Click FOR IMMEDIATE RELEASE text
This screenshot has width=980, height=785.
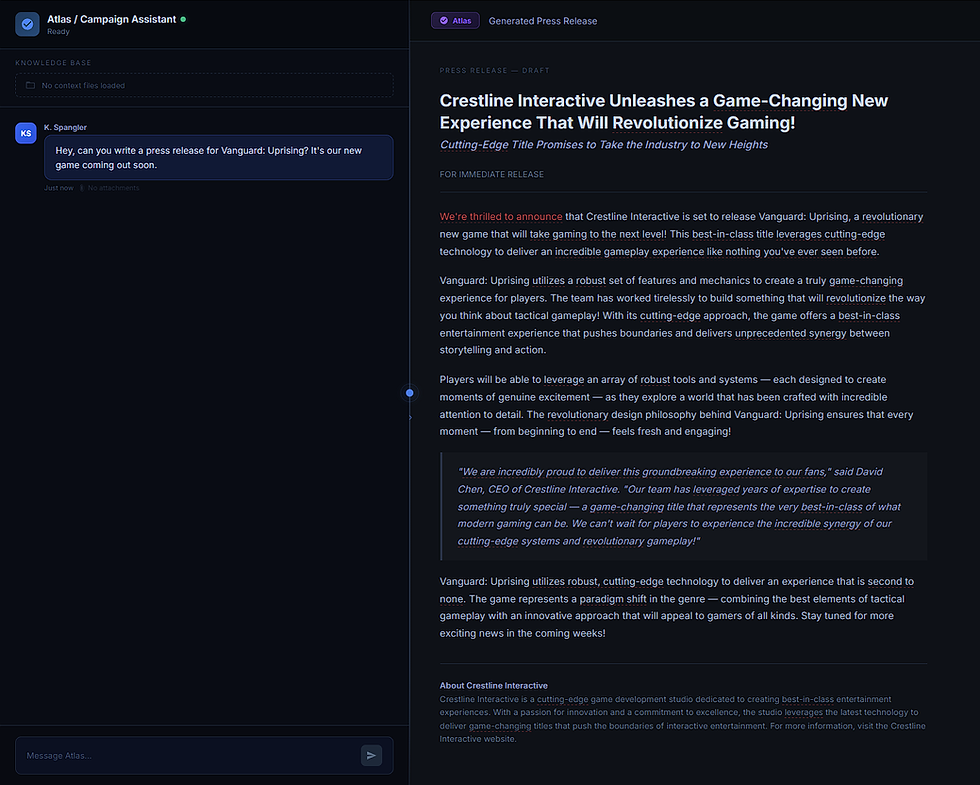[x=491, y=174]
